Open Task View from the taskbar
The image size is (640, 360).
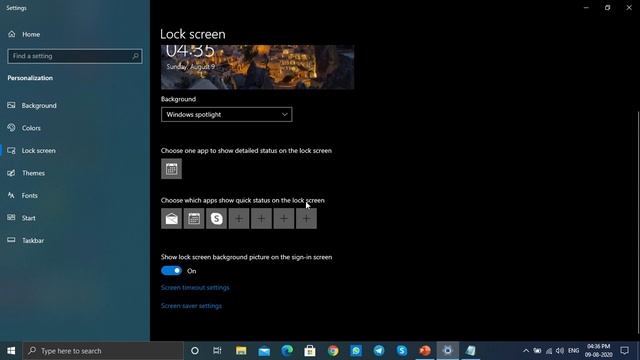[217, 351]
